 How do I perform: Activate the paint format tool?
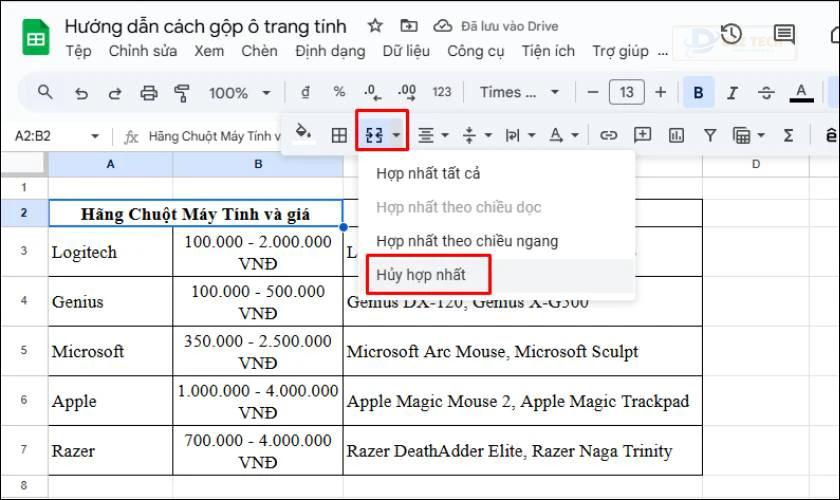(x=182, y=93)
